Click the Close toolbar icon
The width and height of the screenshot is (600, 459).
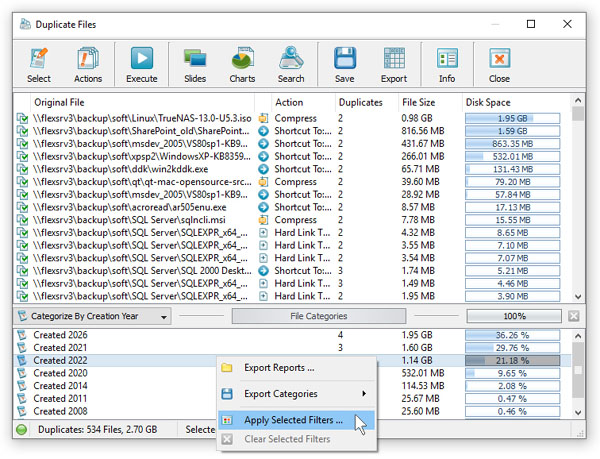499,58
